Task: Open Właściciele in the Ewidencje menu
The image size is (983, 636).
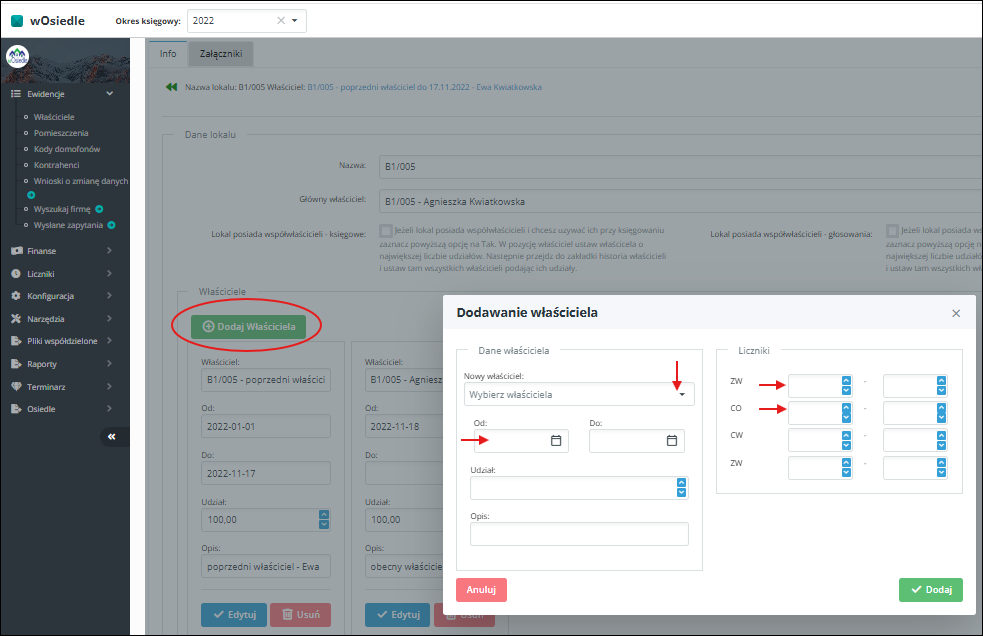Action: pyautogui.click(x=54, y=117)
